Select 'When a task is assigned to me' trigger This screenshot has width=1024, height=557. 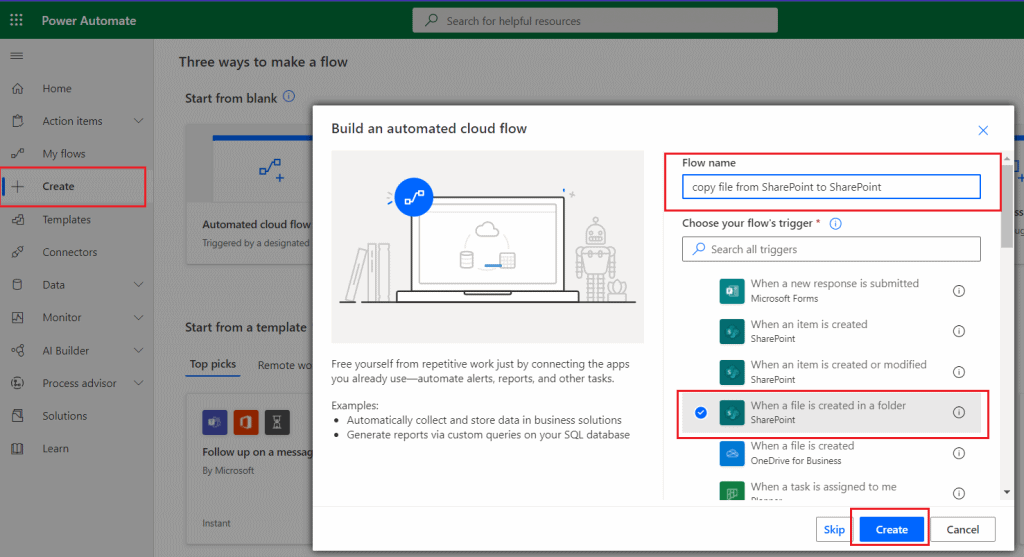click(x=831, y=490)
